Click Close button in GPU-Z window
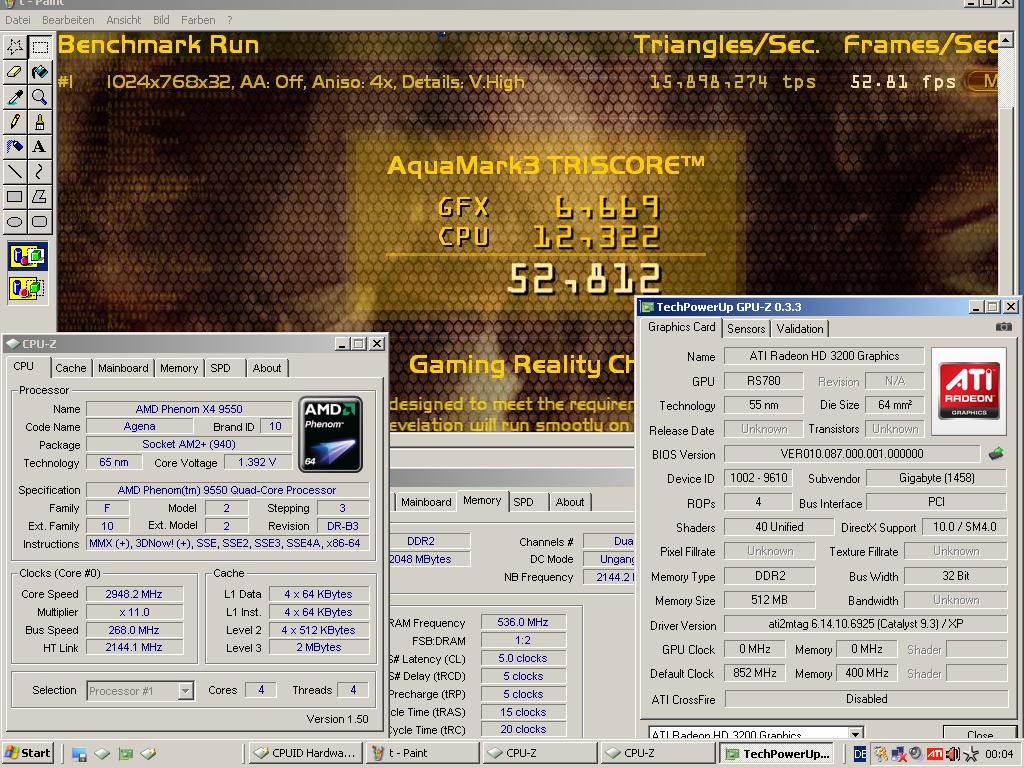This screenshot has width=1024, height=768. [x=980, y=733]
